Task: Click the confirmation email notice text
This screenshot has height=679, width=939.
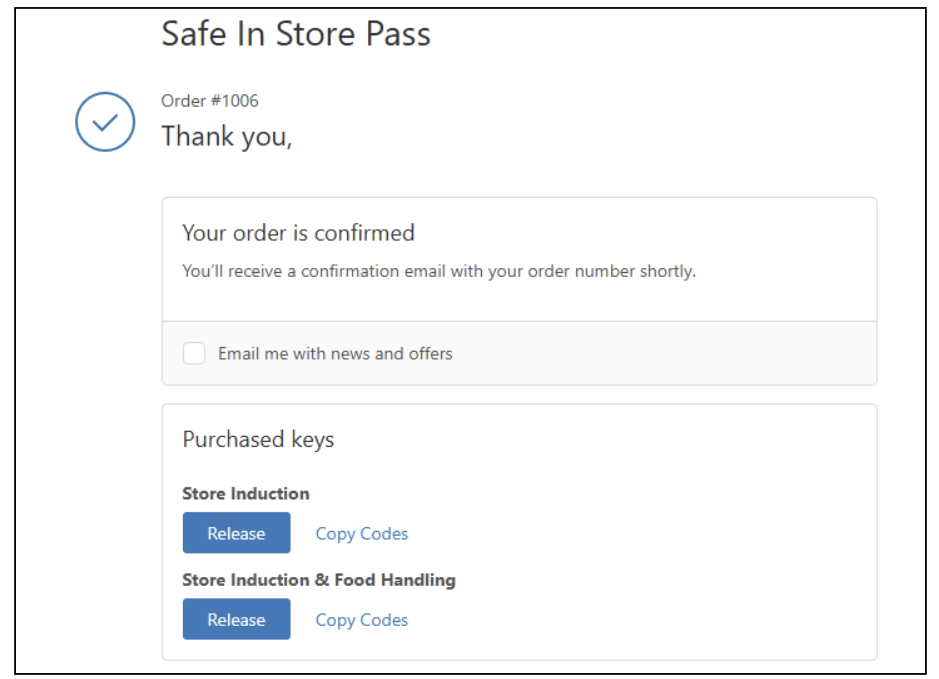Action: pyautogui.click(x=439, y=271)
